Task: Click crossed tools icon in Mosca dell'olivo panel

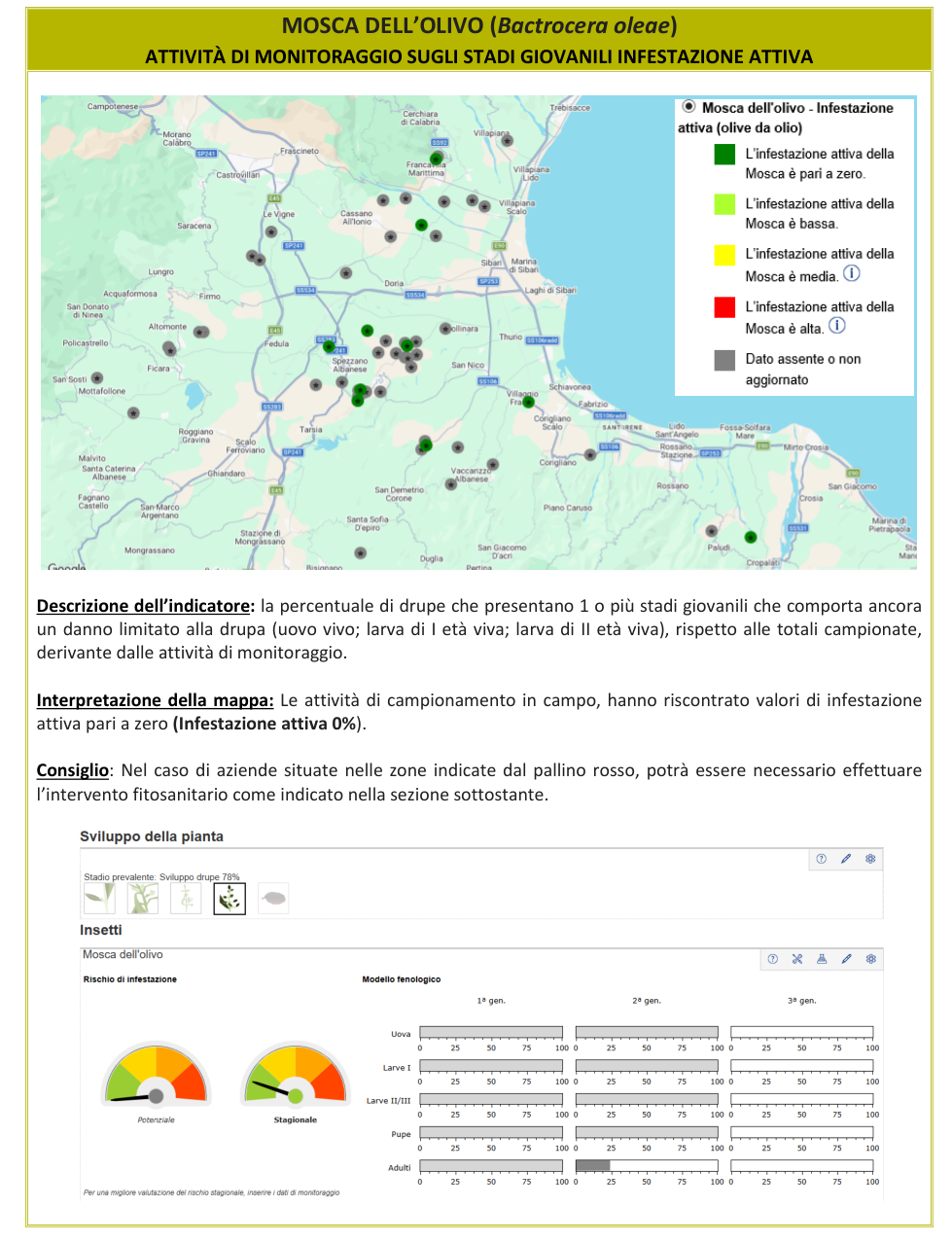Action: [797, 959]
